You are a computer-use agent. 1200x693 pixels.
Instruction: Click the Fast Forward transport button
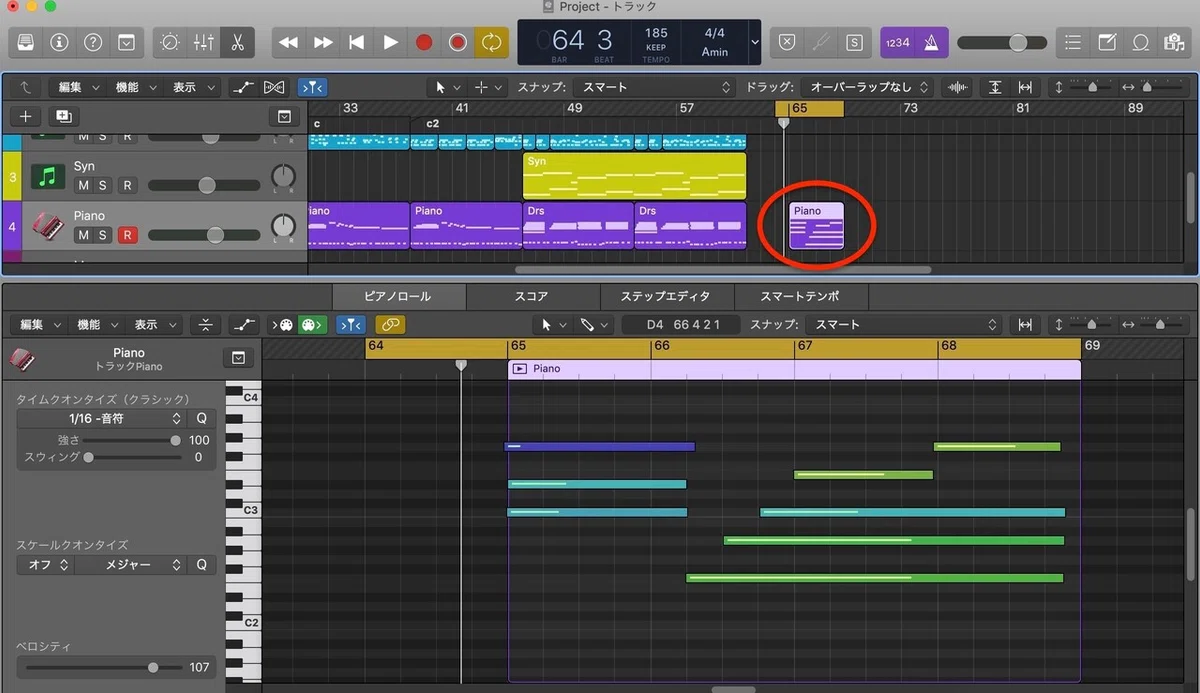coord(323,42)
